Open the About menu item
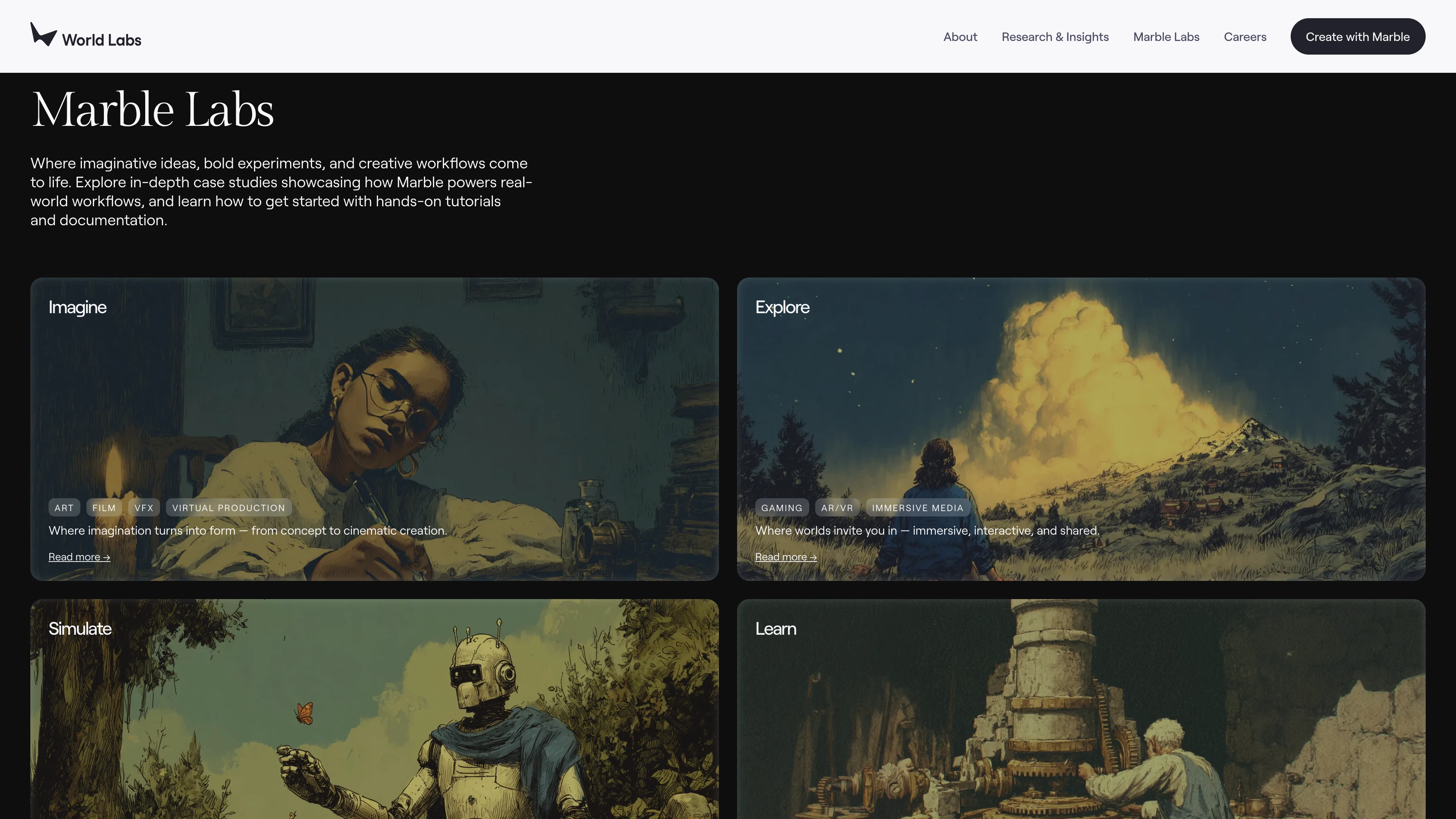1456x819 pixels. point(960,37)
